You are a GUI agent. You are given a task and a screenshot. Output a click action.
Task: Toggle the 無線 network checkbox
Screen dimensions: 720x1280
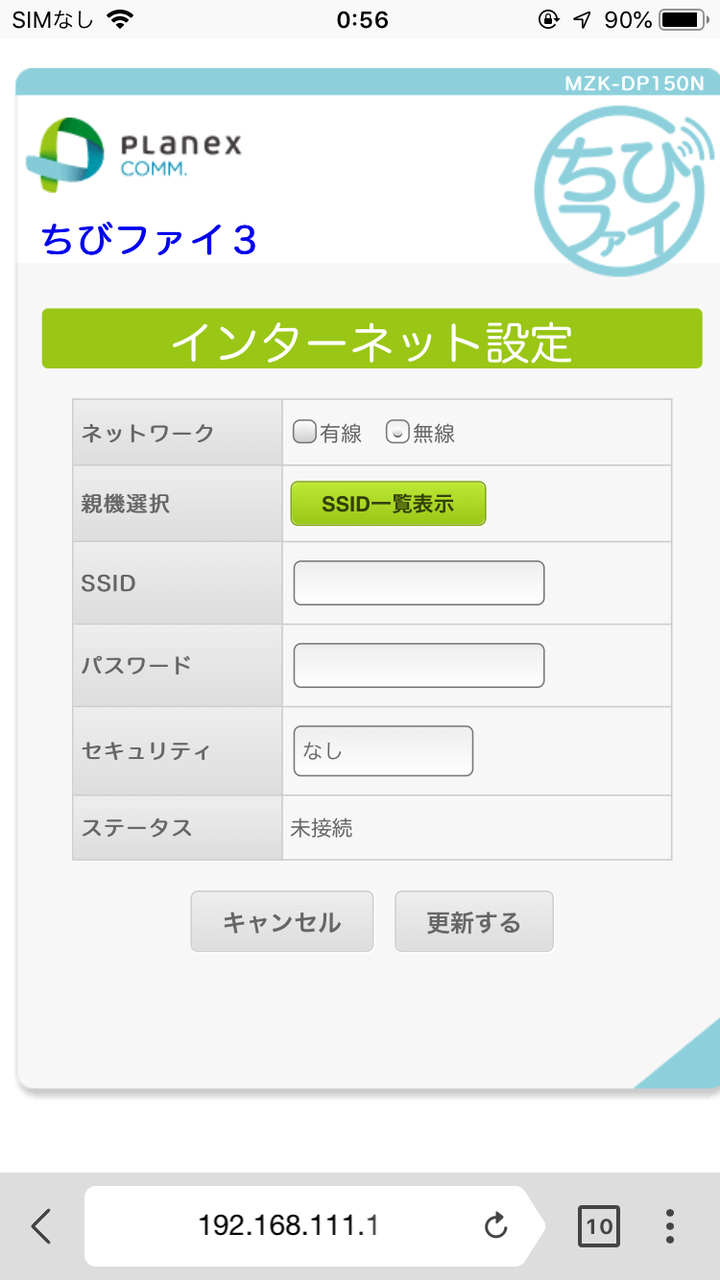click(x=397, y=431)
